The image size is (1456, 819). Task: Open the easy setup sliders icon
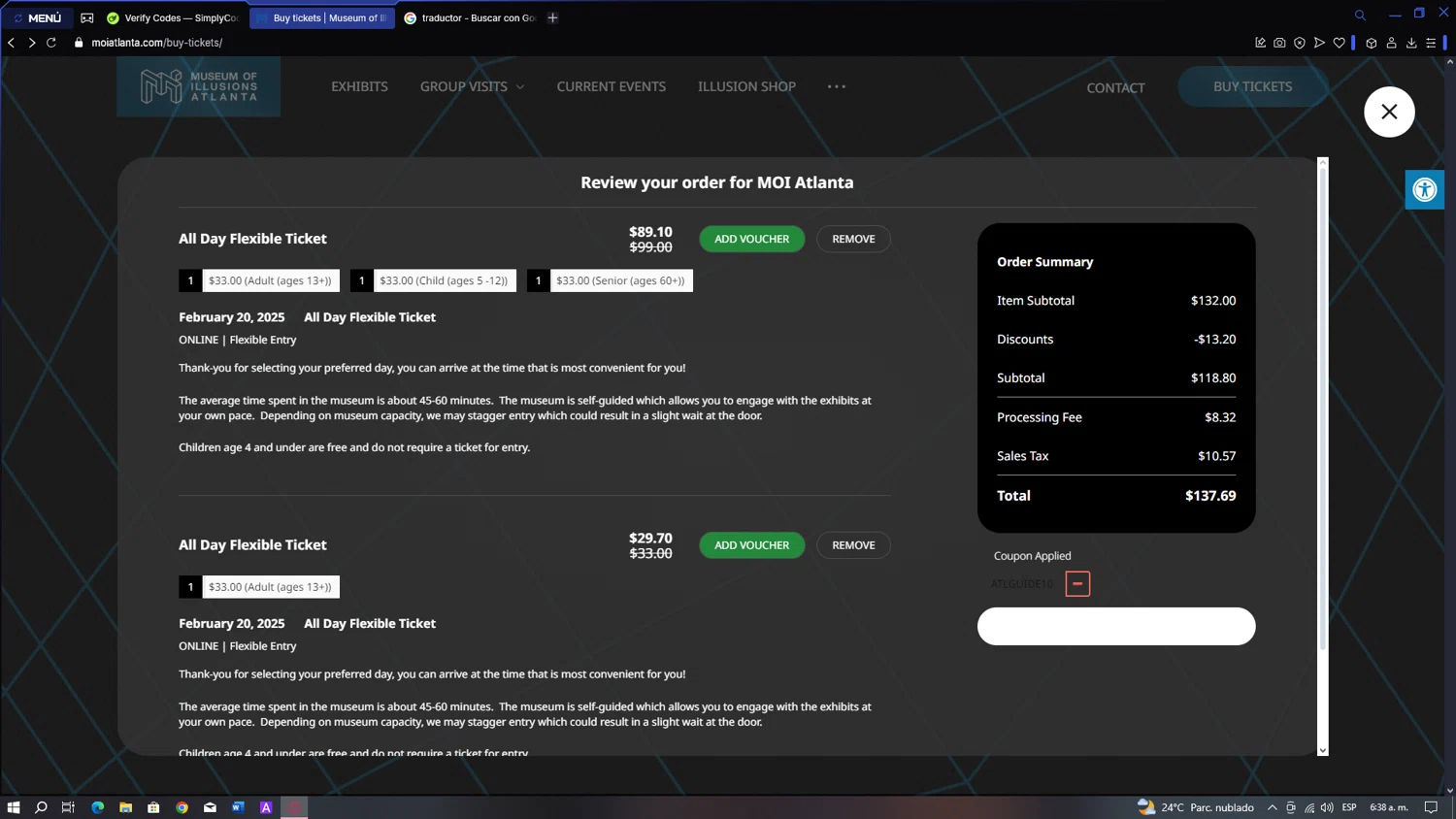(1431, 43)
